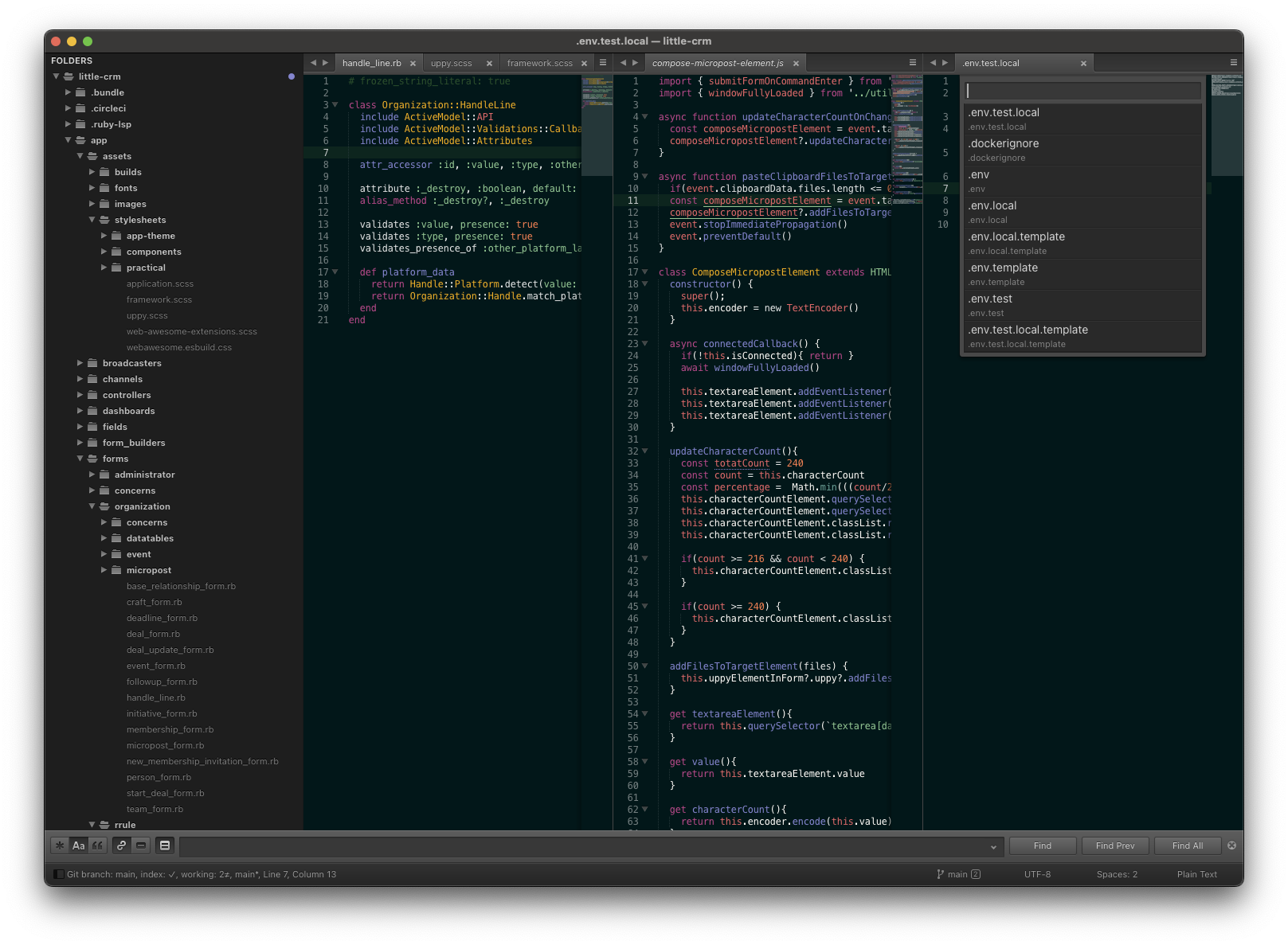Collapse the stylesheets folder
Screen dimensions: 1288x945
[92, 220]
